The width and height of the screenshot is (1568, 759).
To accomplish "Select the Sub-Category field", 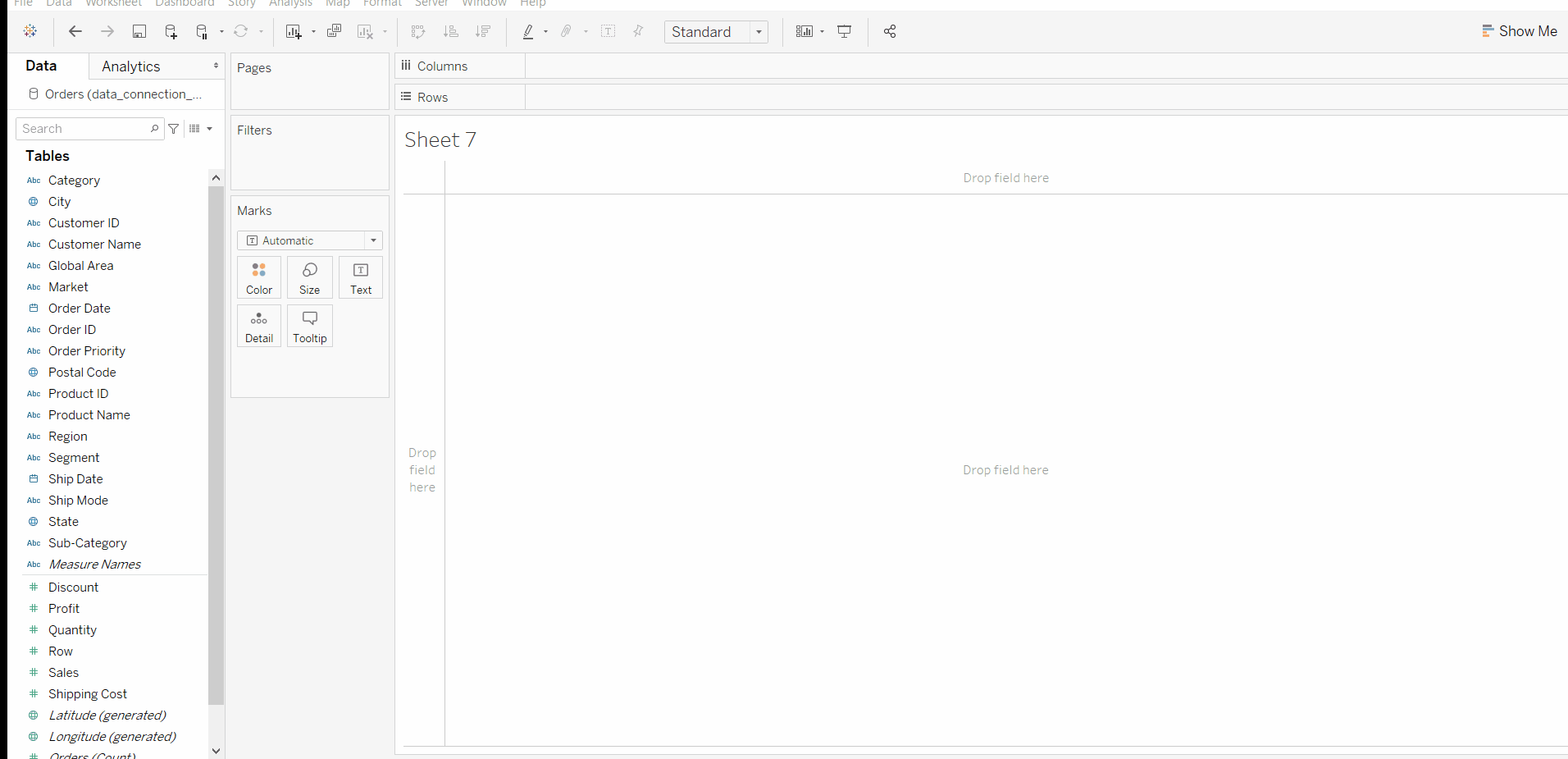I will point(87,543).
